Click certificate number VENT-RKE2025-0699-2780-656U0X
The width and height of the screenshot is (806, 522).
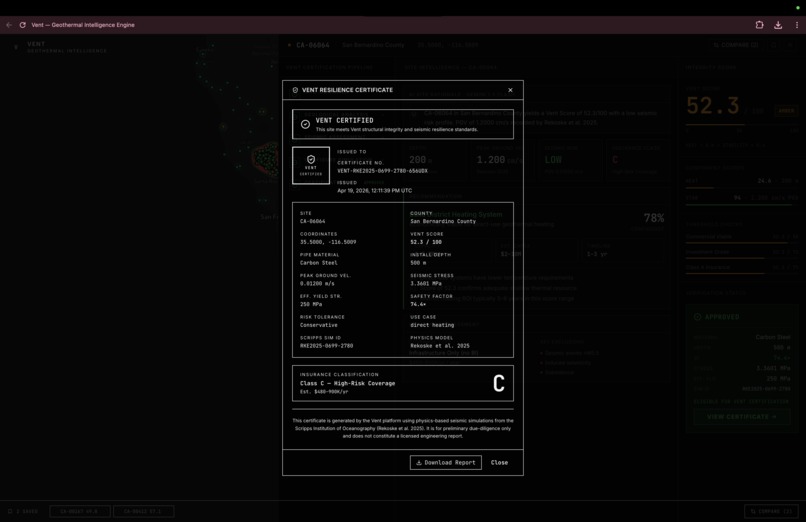coord(382,171)
